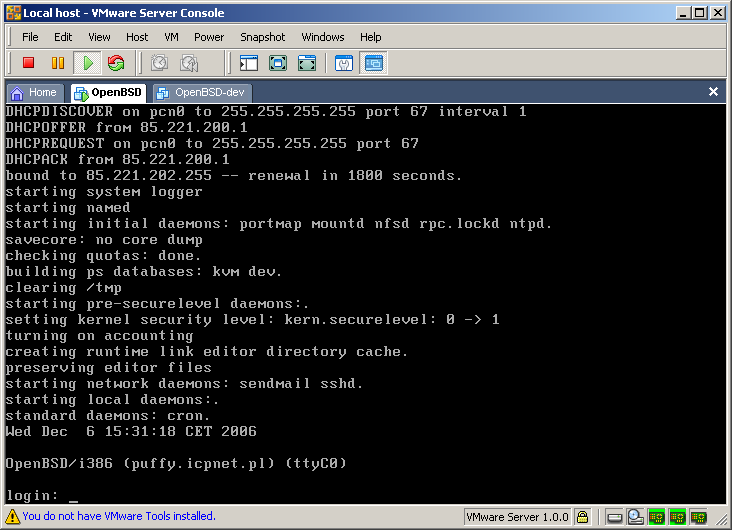
Task: Toggle the inventory sidebar view icon
Action: (249, 63)
